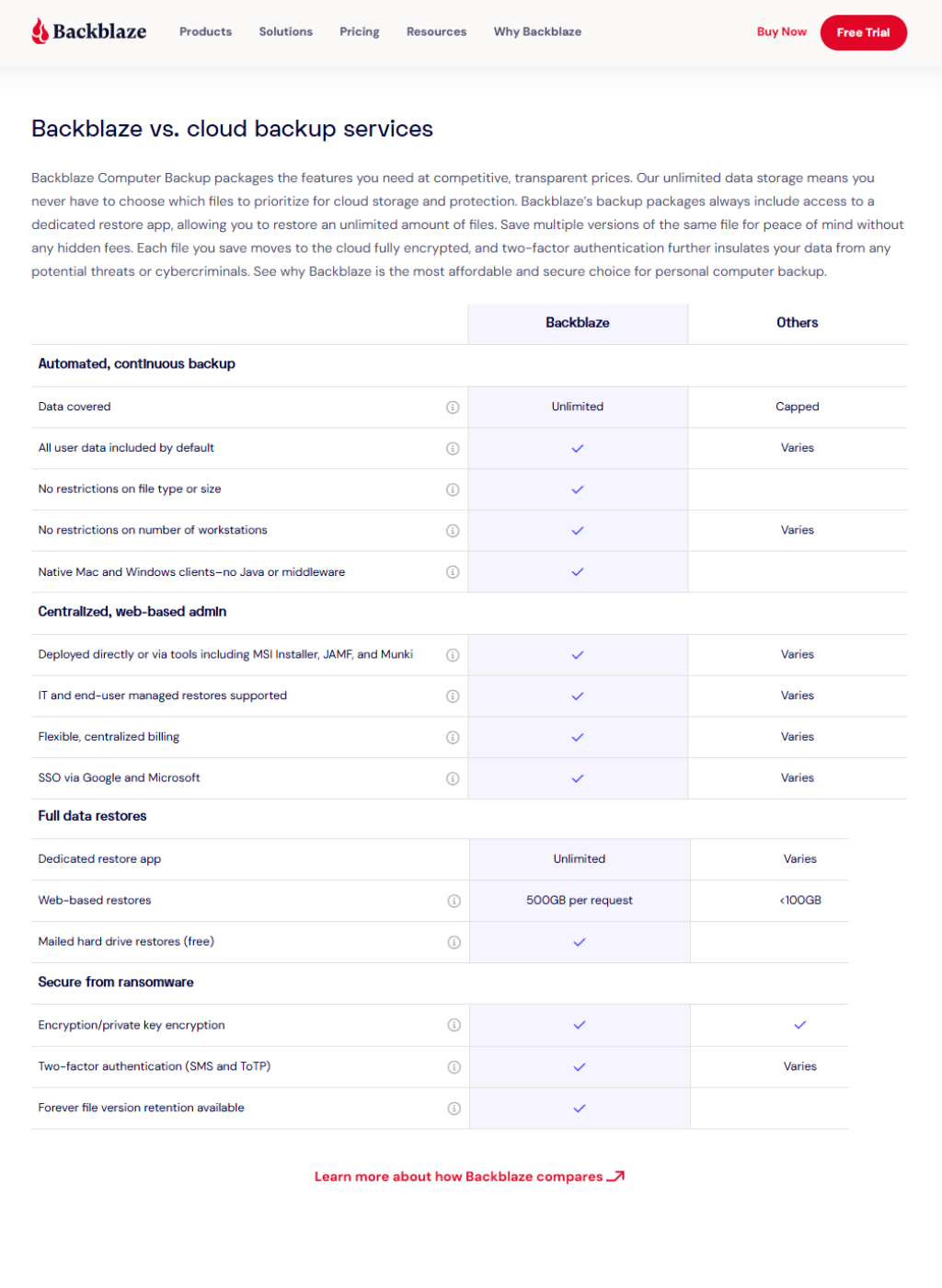Click info icon beside file type restrictions

point(453,489)
